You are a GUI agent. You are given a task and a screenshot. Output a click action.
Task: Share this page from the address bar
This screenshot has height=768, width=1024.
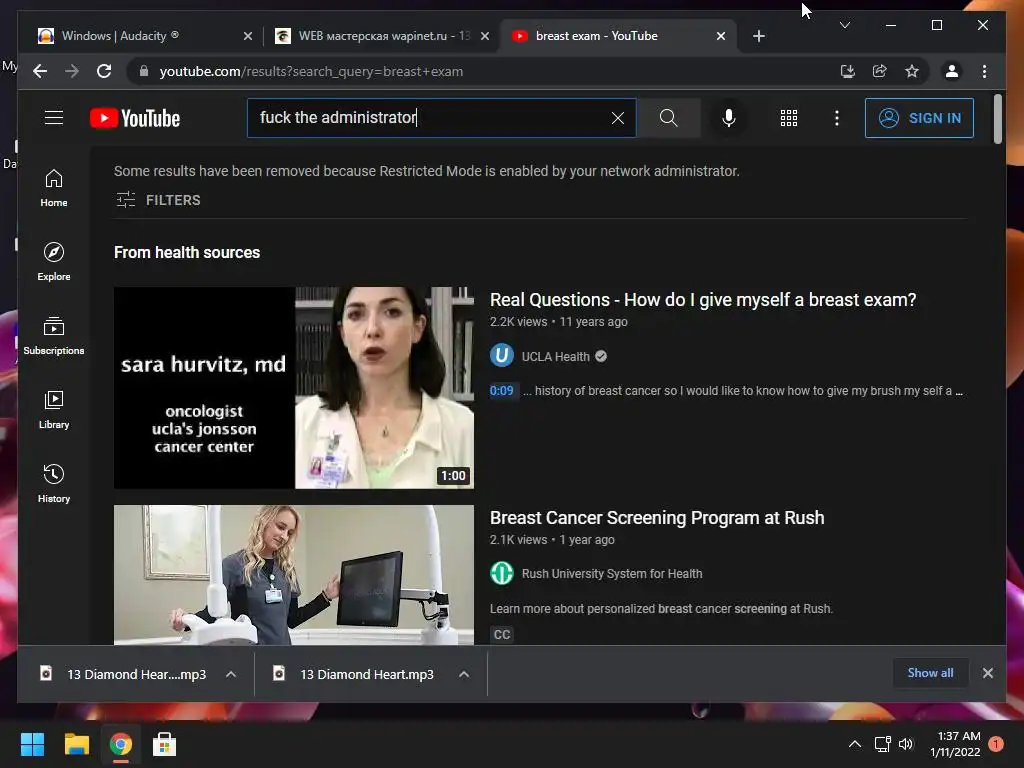click(x=880, y=71)
